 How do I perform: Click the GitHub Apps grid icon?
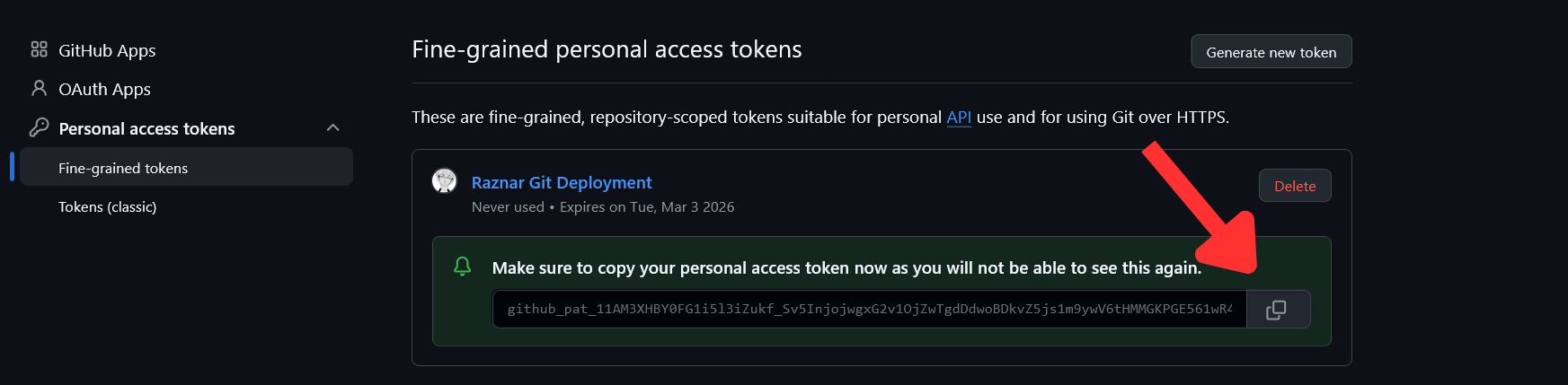click(x=39, y=49)
